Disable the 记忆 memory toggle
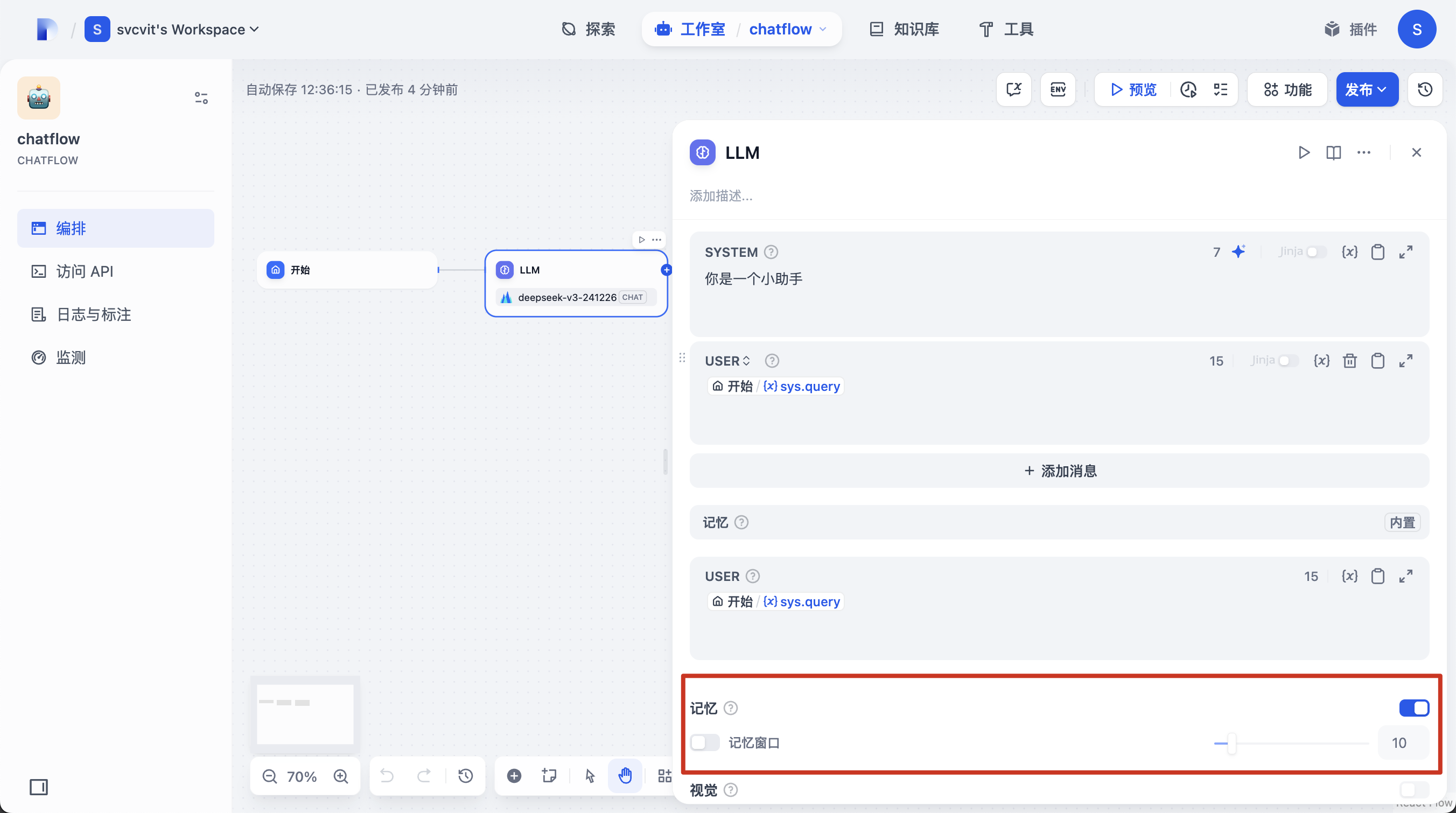The height and width of the screenshot is (813, 1456). (1413, 707)
